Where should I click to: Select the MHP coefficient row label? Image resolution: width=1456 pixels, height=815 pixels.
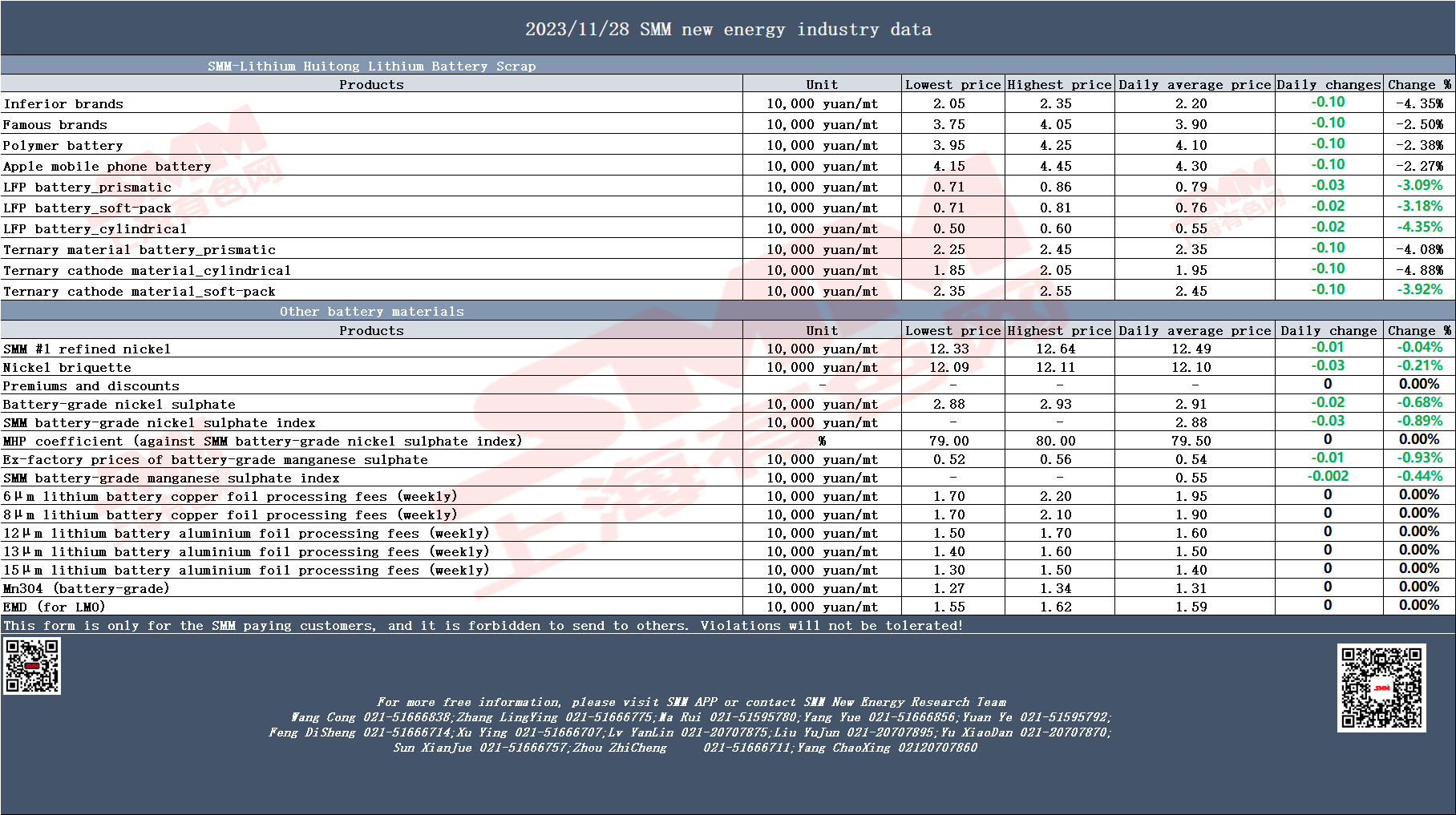coord(263,441)
